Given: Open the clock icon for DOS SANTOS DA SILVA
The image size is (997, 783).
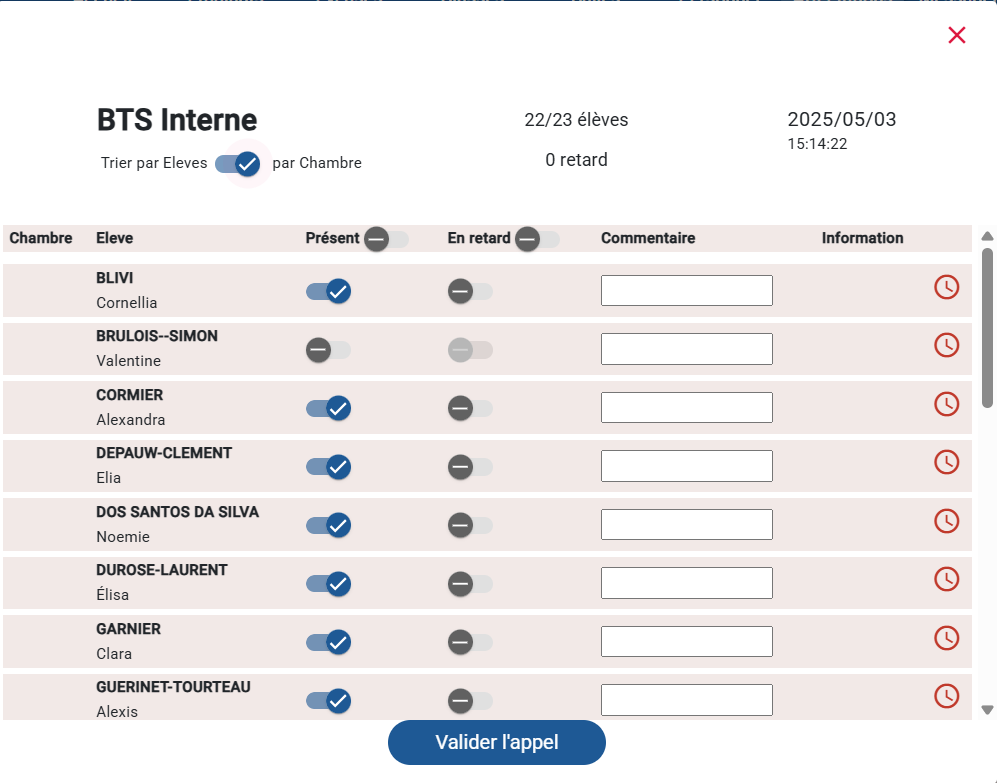Looking at the screenshot, I should pyautogui.click(x=946, y=521).
